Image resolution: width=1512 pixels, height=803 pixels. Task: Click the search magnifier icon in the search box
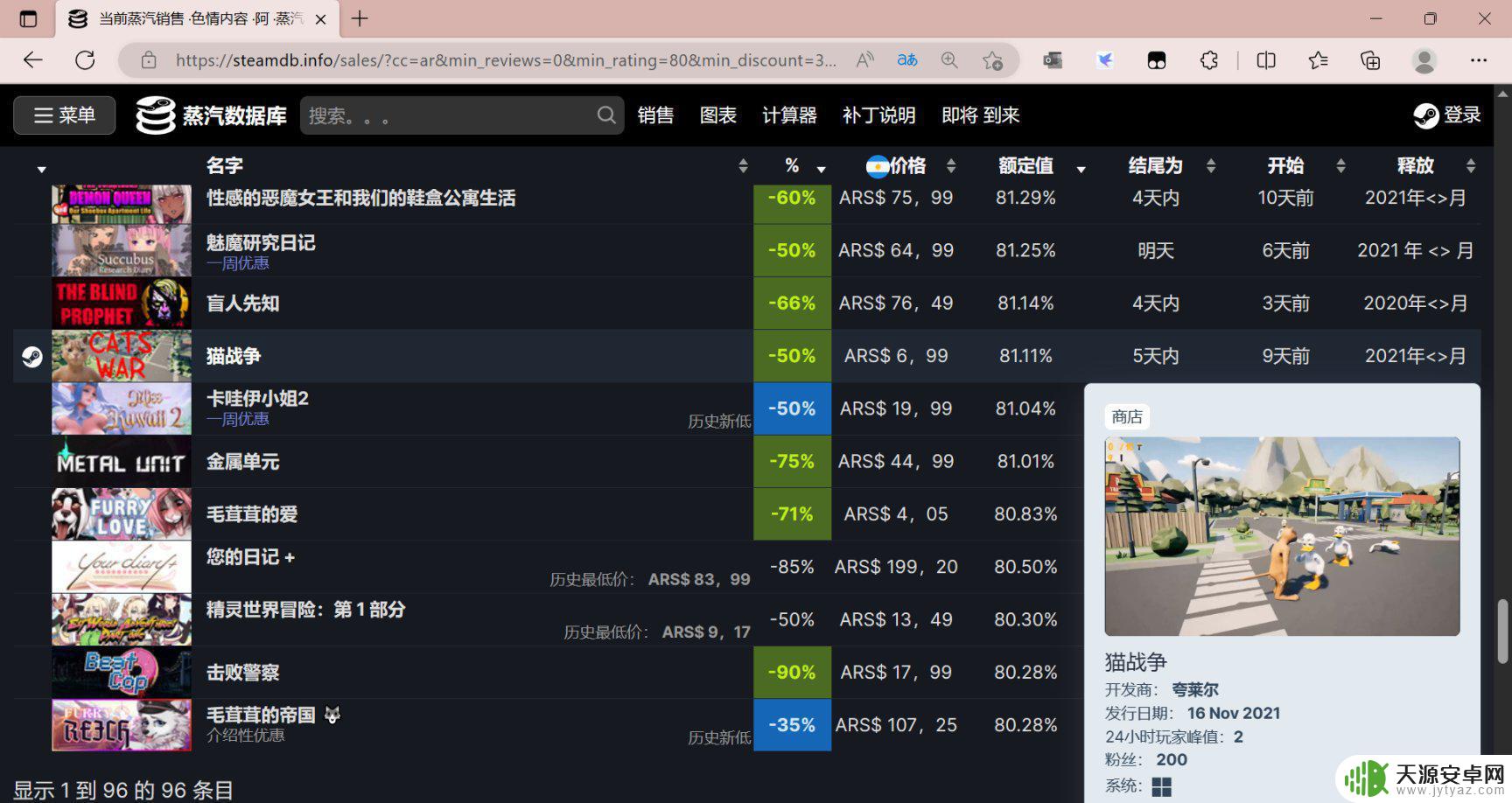click(605, 115)
